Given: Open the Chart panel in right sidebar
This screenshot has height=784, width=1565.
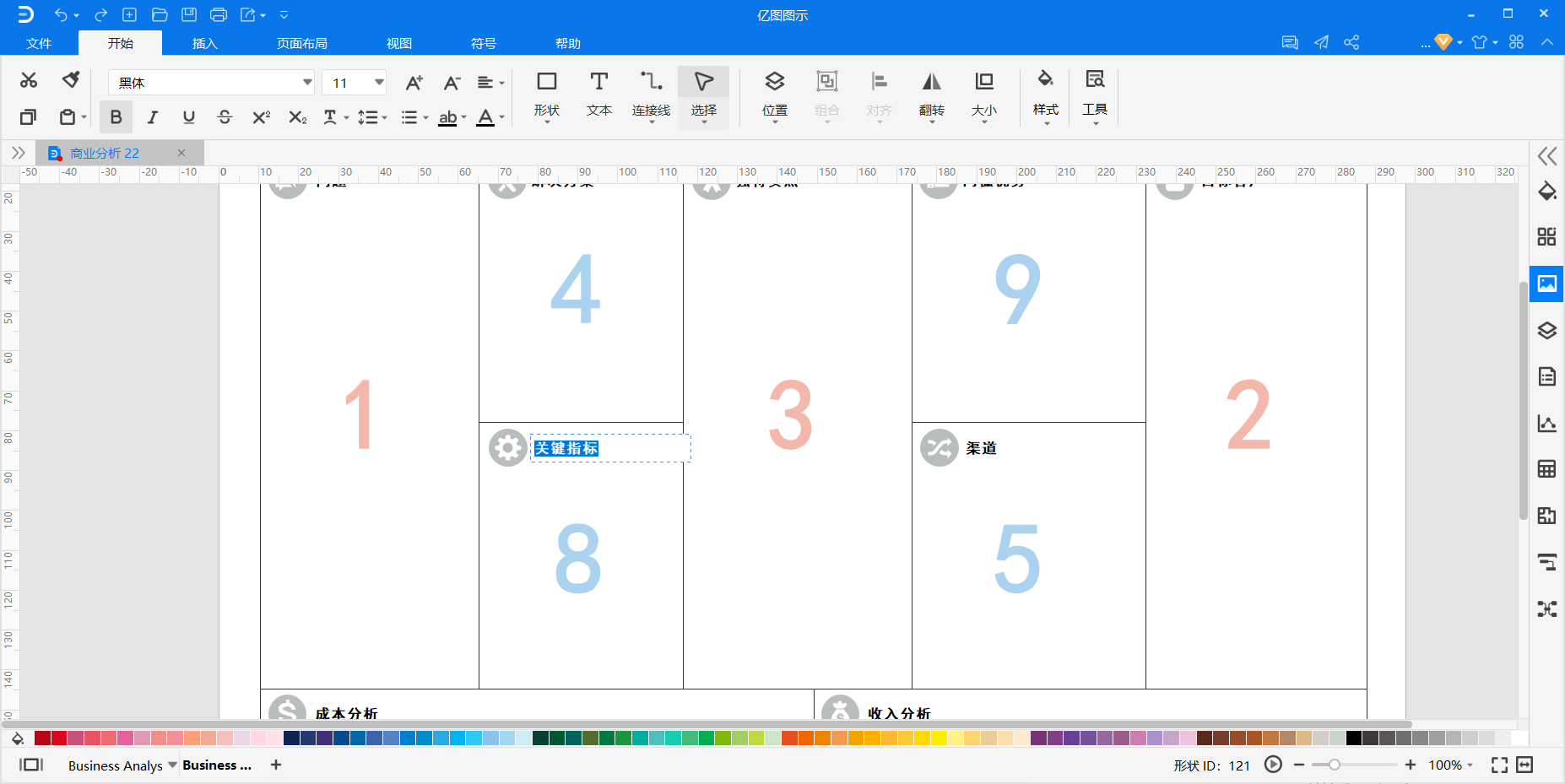Looking at the screenshot, I should tap(1546, 423).
